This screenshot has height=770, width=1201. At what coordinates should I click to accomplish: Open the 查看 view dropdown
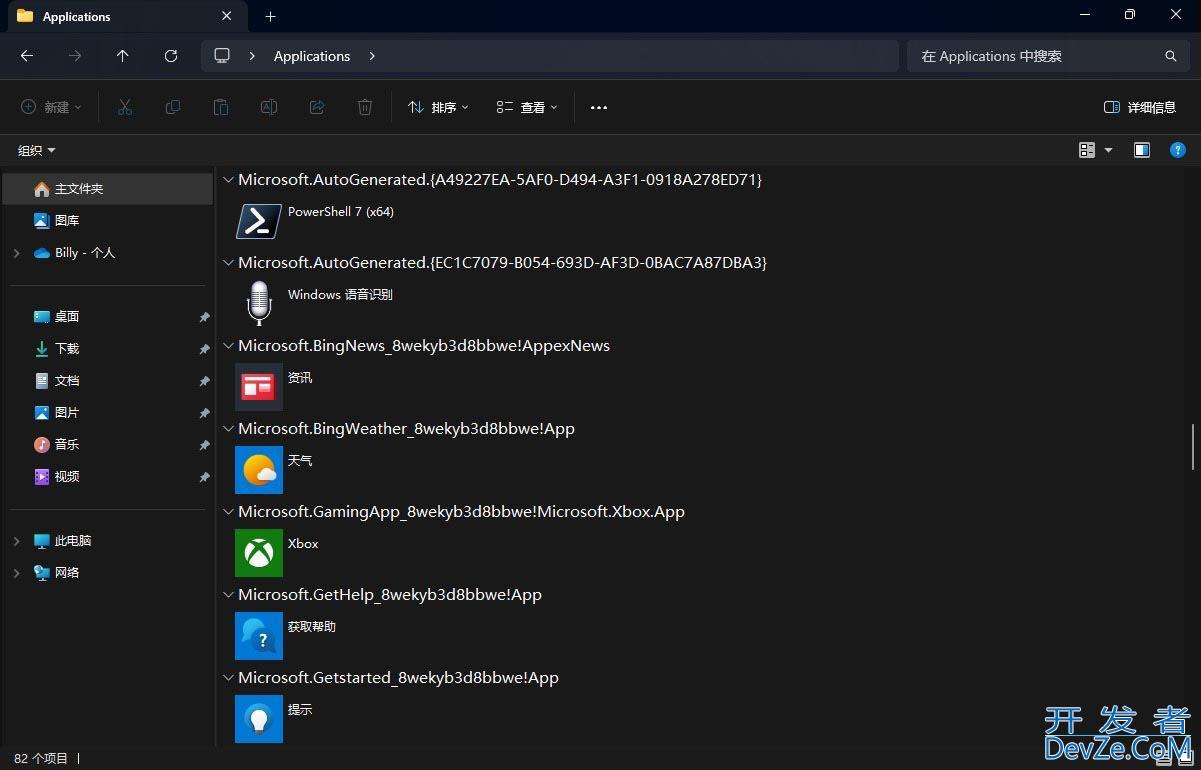coord(527,107)
